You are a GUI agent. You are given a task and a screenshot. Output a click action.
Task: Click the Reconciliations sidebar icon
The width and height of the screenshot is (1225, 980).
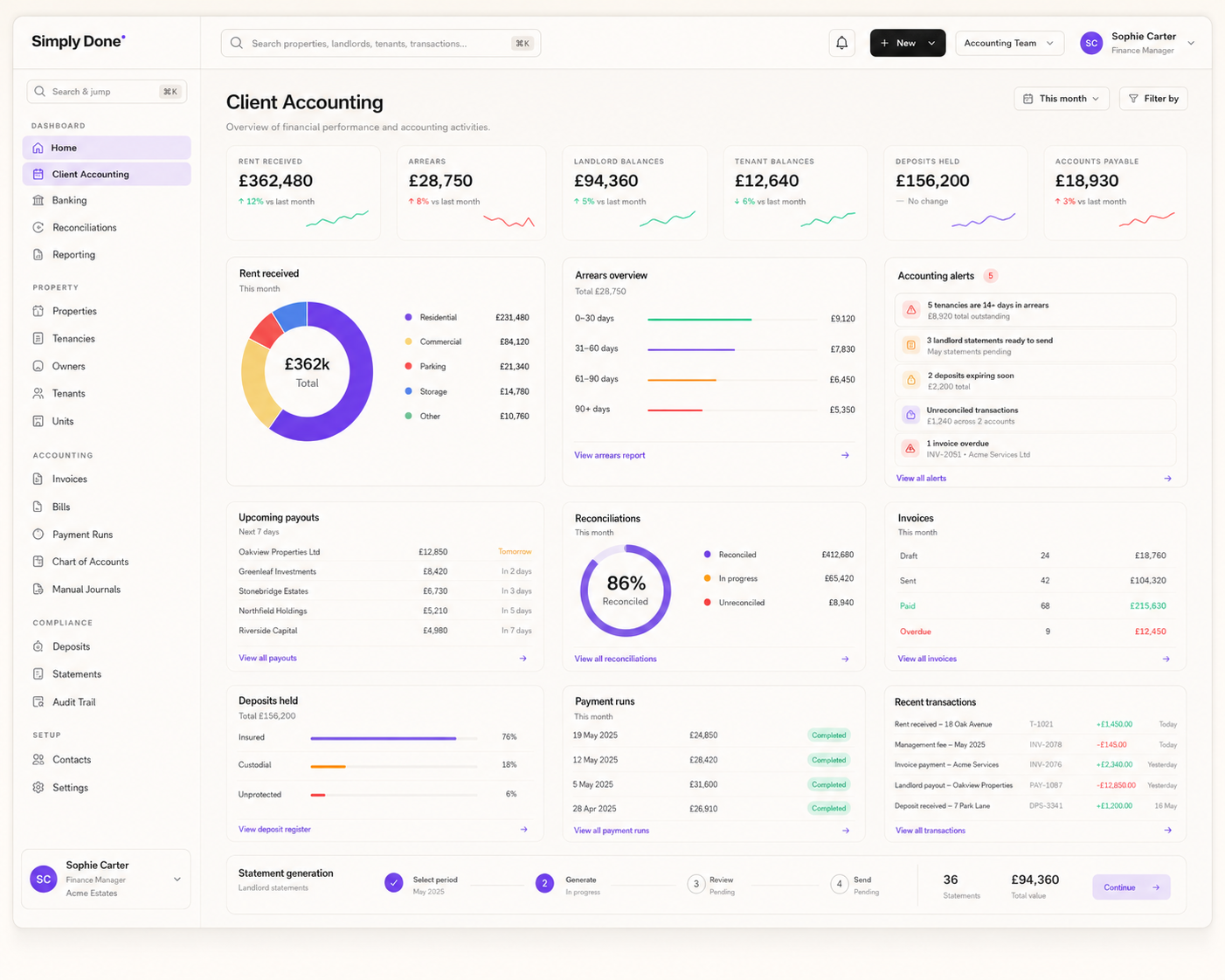[38, 227]
